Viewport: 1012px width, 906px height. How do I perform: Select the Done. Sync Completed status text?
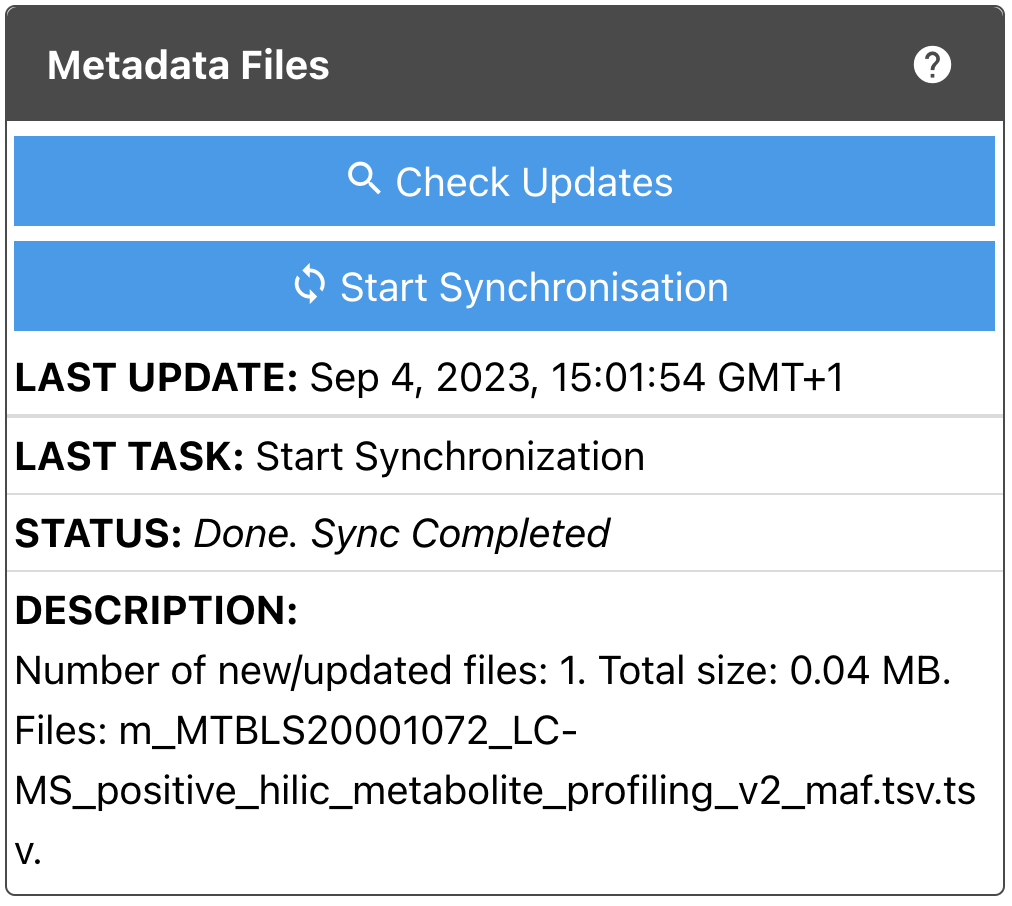(x=401, y=534)
